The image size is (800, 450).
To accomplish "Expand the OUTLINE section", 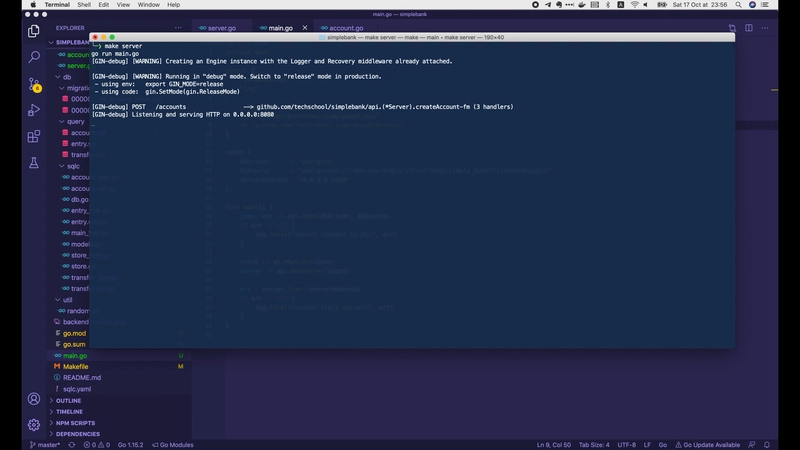I will point(69,400).
